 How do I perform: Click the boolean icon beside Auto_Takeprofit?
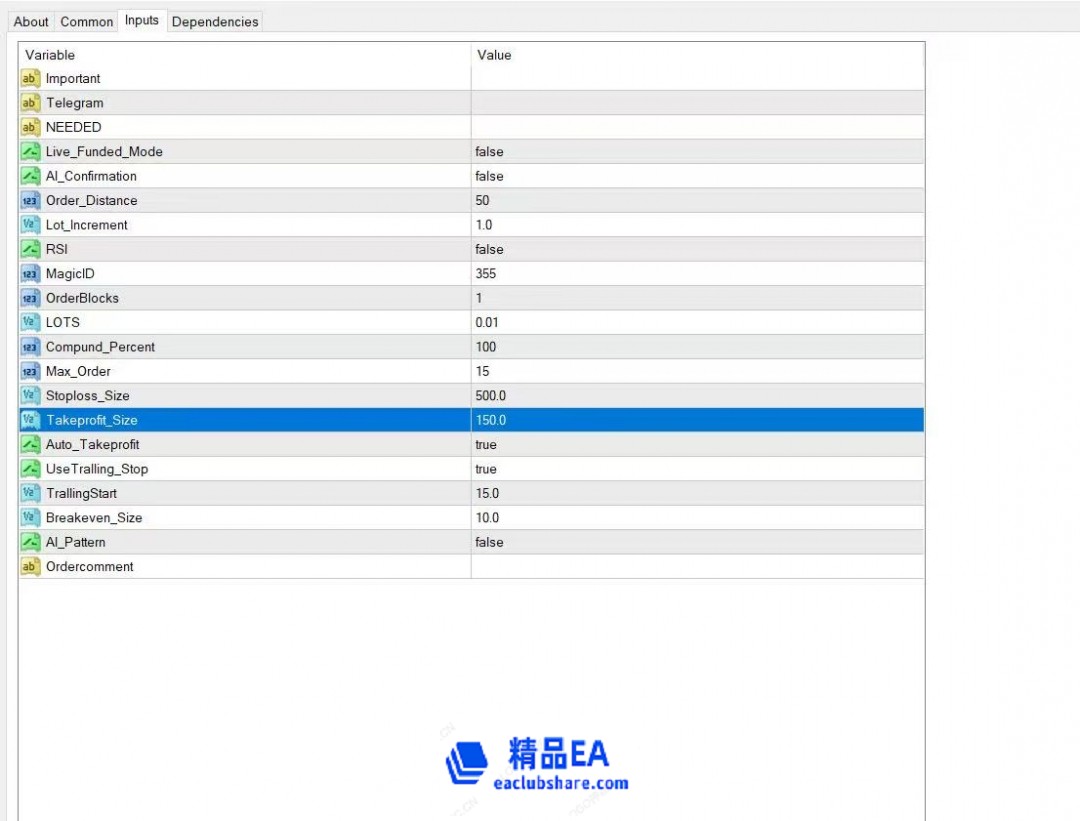click(x=30, y=445)
